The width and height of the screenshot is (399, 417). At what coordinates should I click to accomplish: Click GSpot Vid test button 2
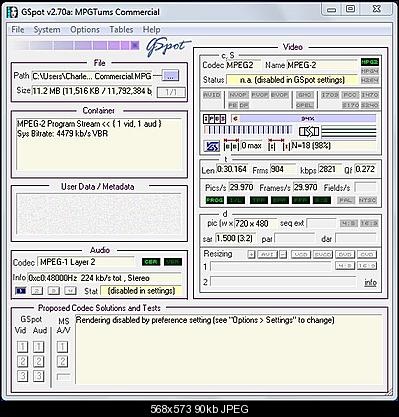coord(22,361)
